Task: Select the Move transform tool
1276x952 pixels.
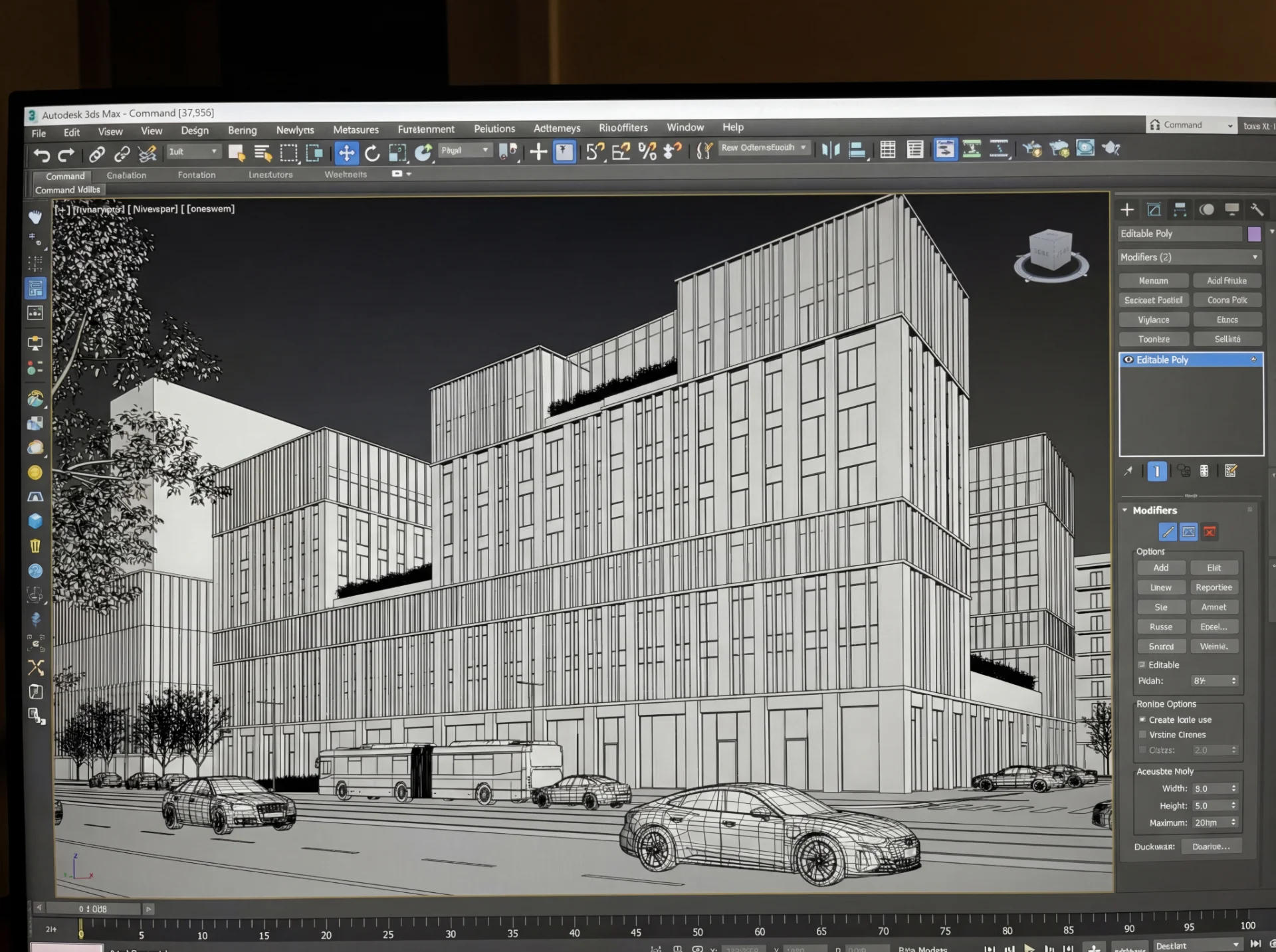Action: coord(346,153)
